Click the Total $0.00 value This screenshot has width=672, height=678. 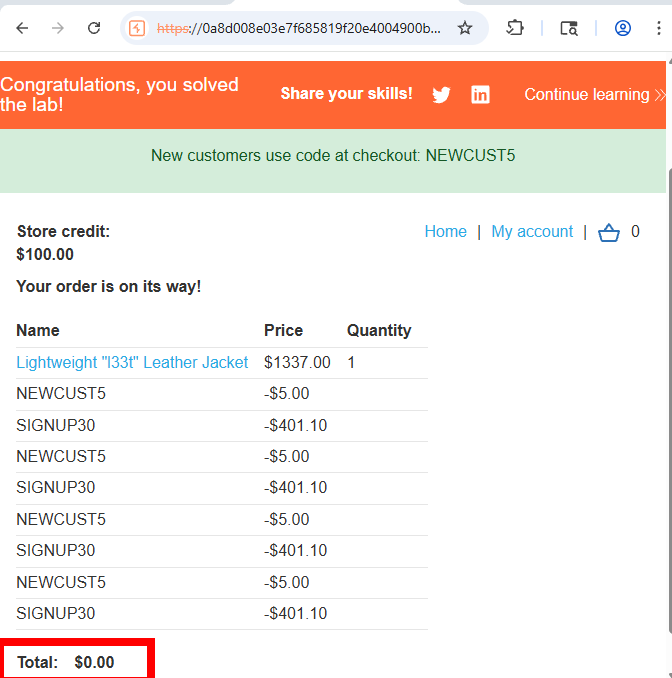tap(94, 662)
